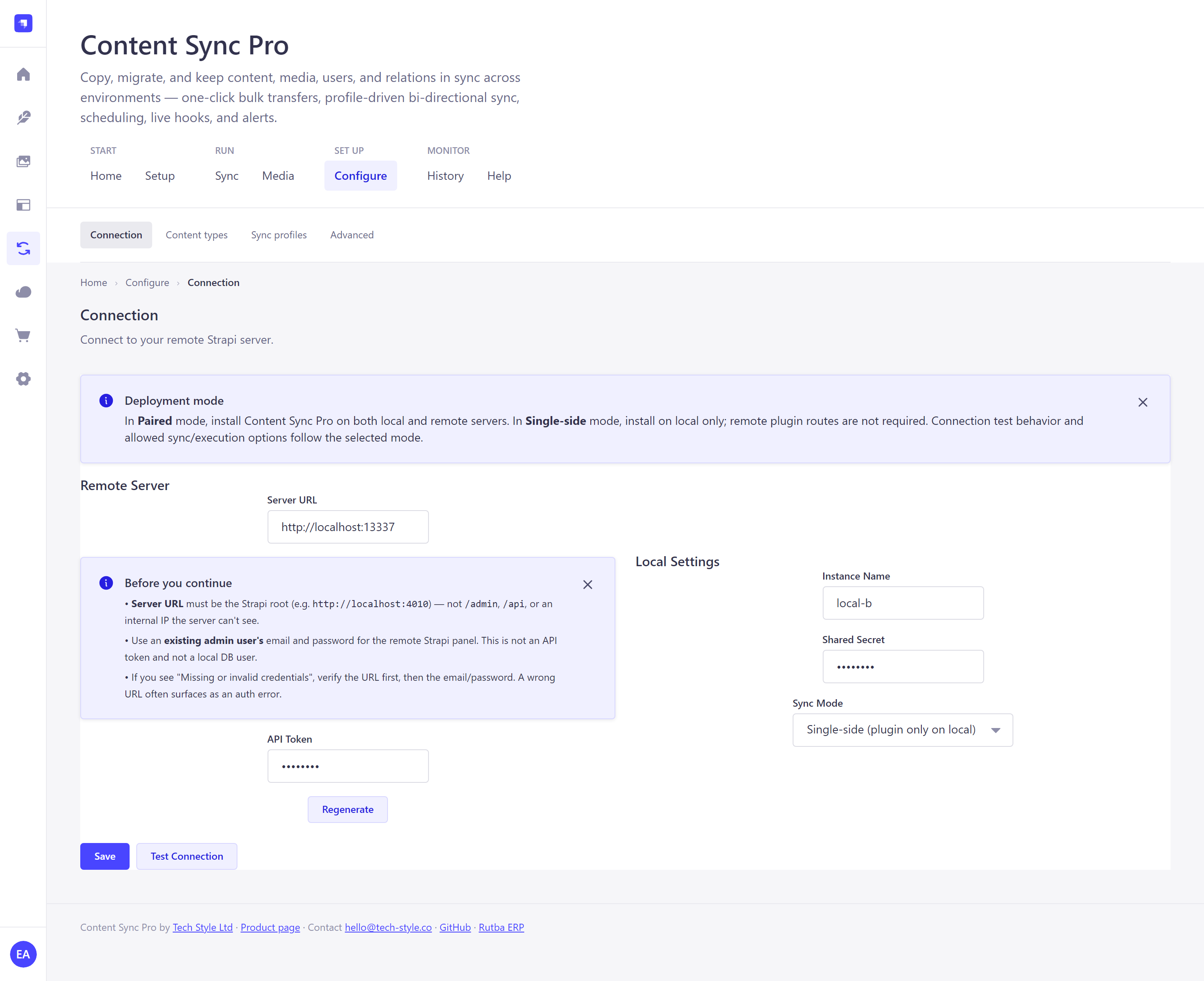Open the Marketplace cart icon
This screenshot has width=1204, height=981.
point(23,336)
